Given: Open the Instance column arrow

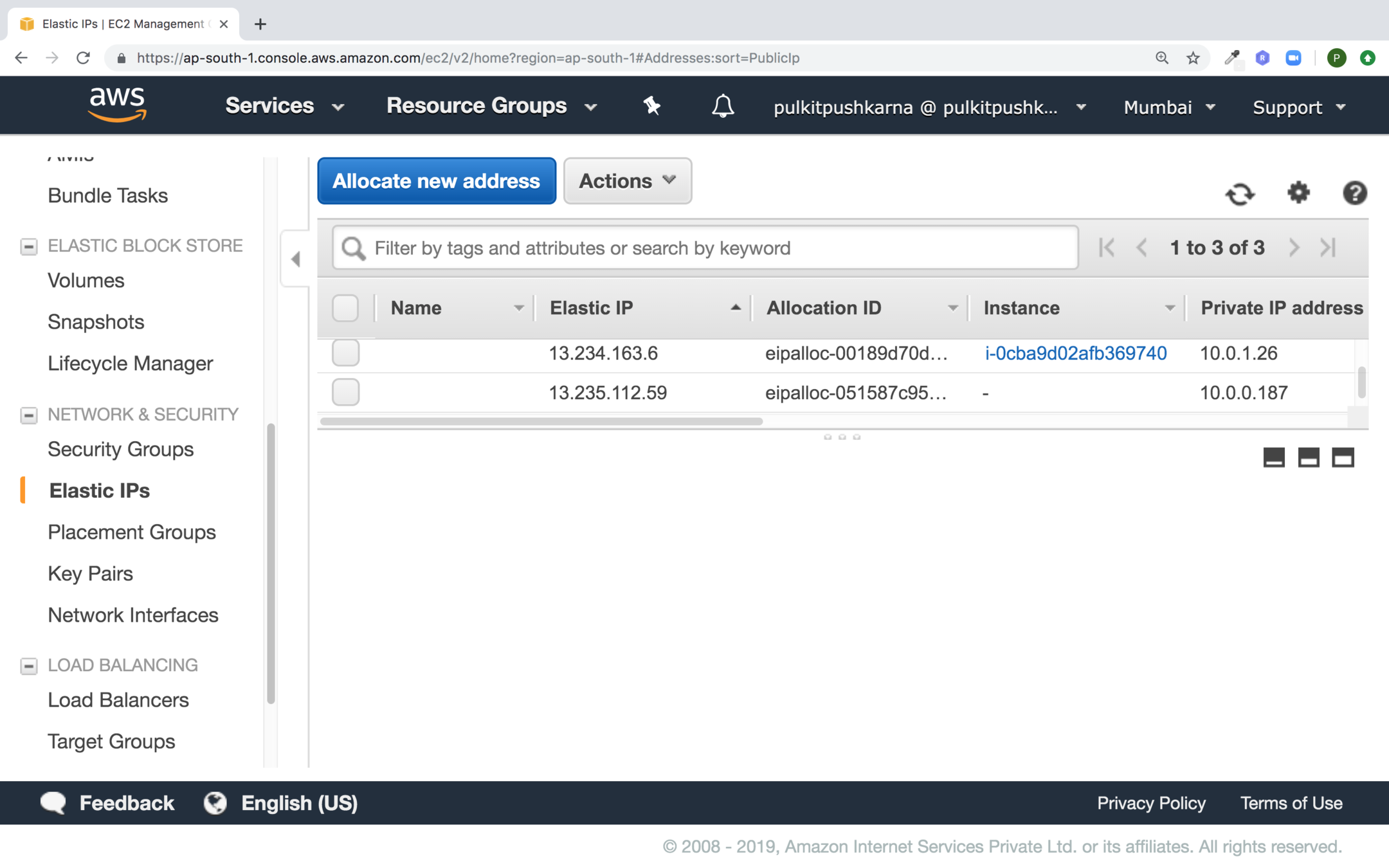Looking at the screenshot, I should 1170,309.
